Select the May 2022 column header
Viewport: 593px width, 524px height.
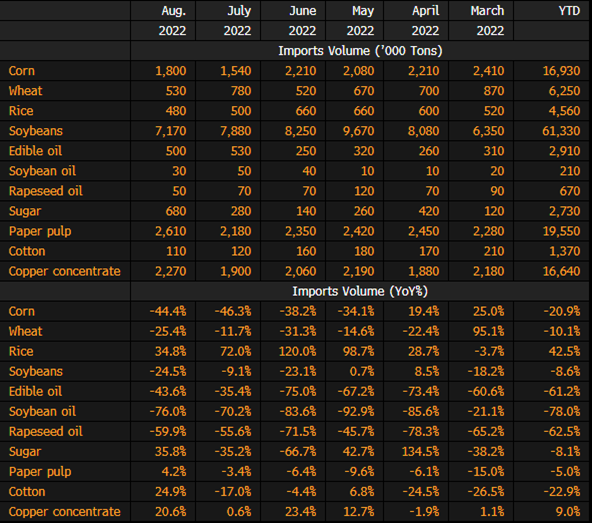[361, 20]
